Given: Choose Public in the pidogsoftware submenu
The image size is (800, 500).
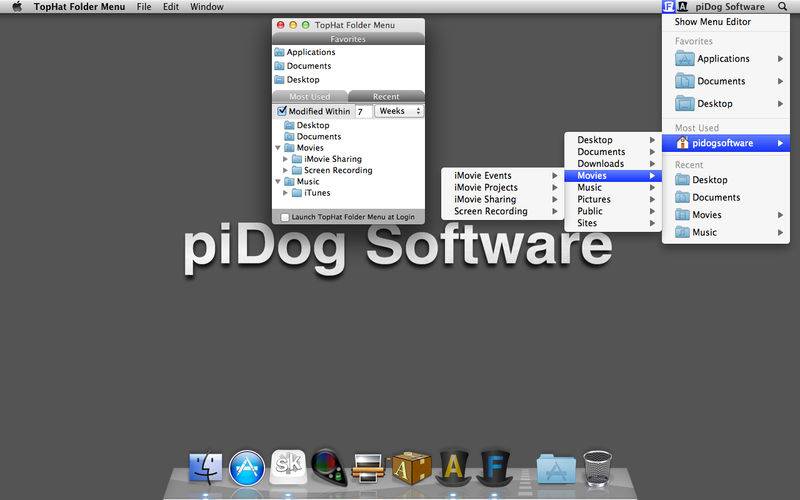Looking at the screenshot, I should coord(613,211).
